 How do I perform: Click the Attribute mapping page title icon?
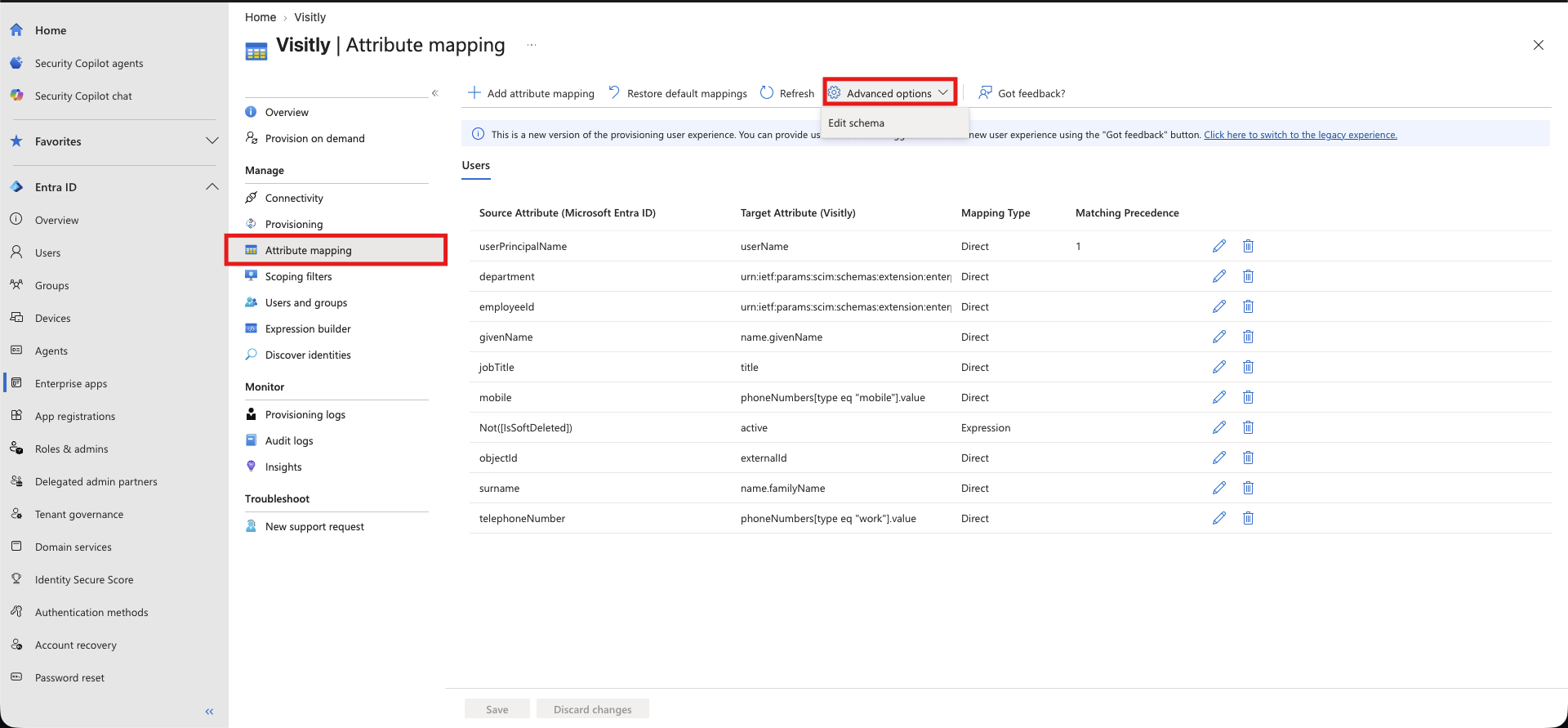point(256,52)
